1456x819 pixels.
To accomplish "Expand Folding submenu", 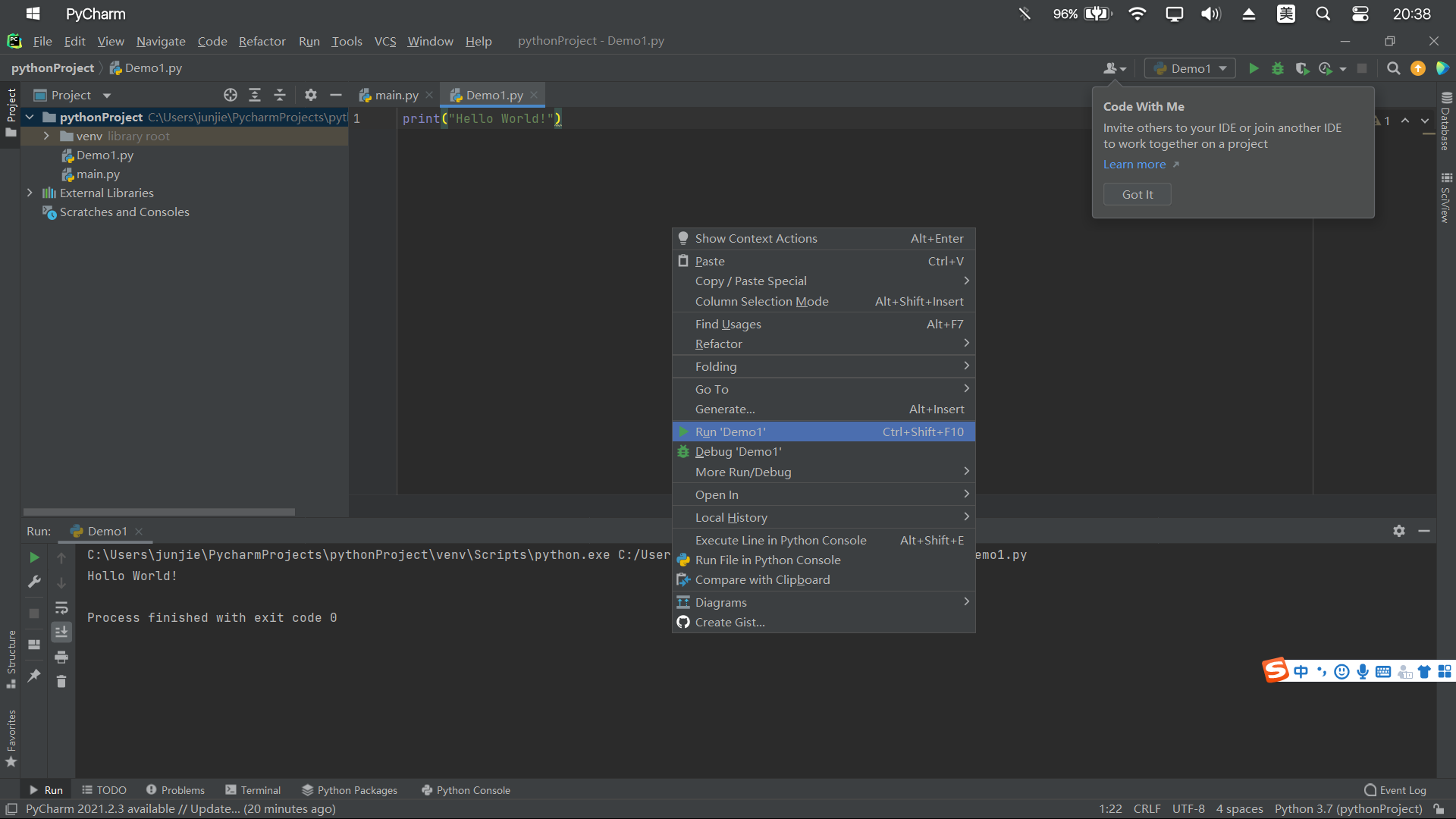I will 824,366.
